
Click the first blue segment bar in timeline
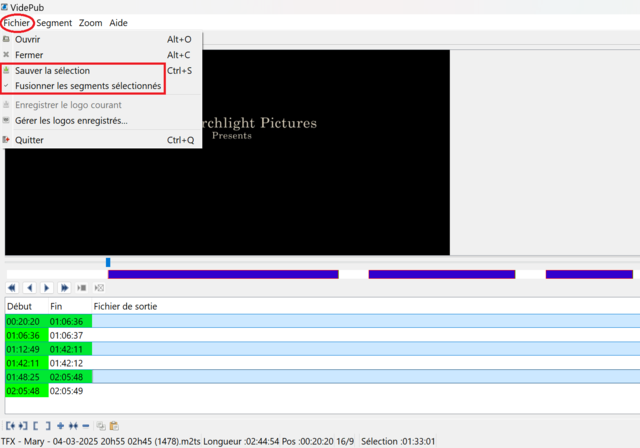click(x=223, y=274)
